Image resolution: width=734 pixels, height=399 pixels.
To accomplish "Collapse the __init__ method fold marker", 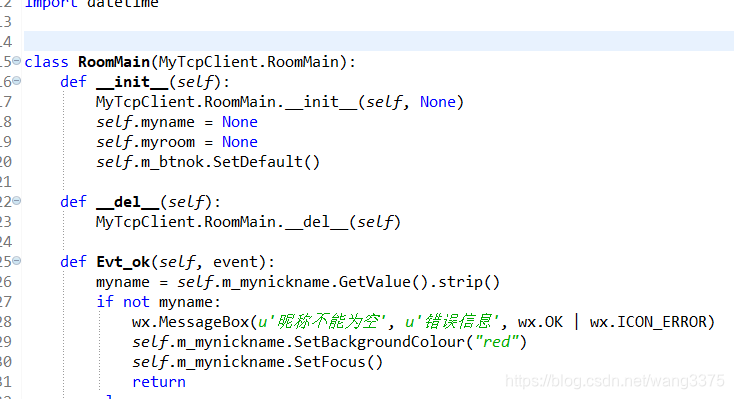I will click(x=16, y=81).
